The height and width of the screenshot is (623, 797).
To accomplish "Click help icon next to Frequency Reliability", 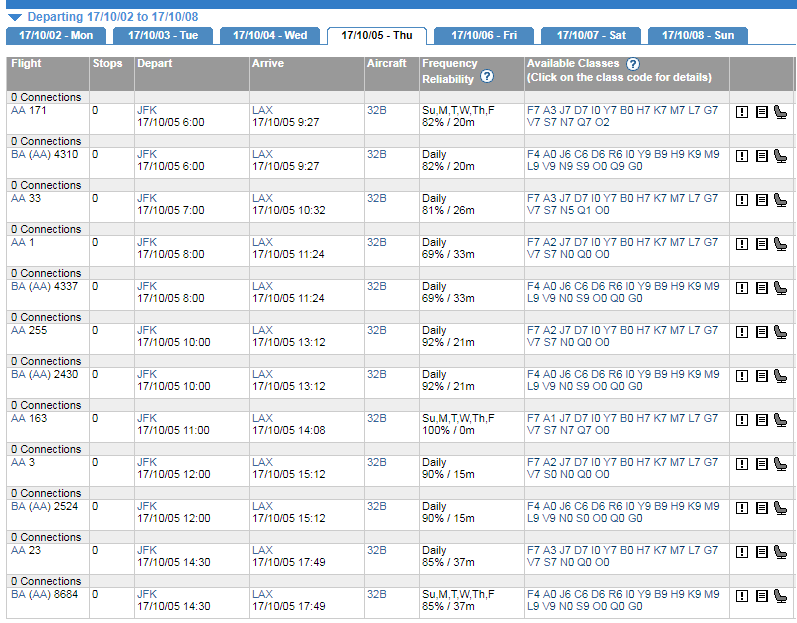I will pos(487,77).
